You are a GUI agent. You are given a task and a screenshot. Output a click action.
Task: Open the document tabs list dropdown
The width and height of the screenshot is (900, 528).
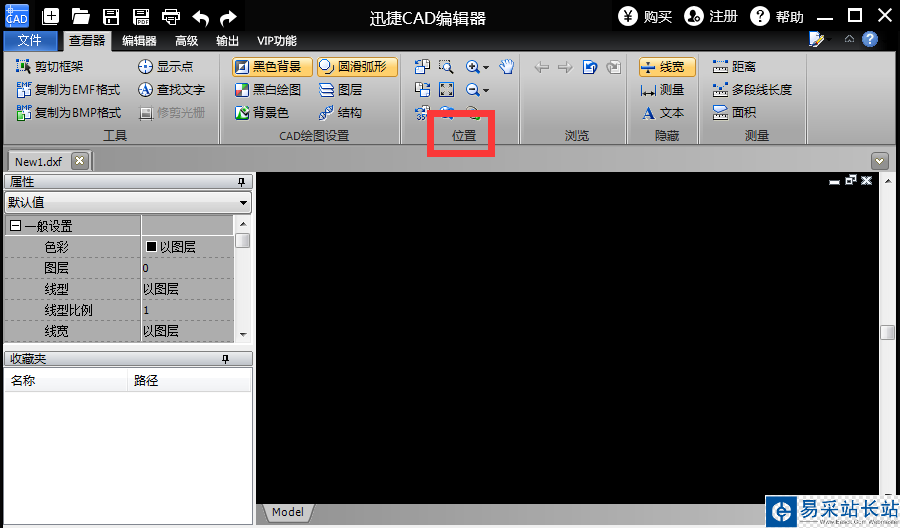coord(879,161)
